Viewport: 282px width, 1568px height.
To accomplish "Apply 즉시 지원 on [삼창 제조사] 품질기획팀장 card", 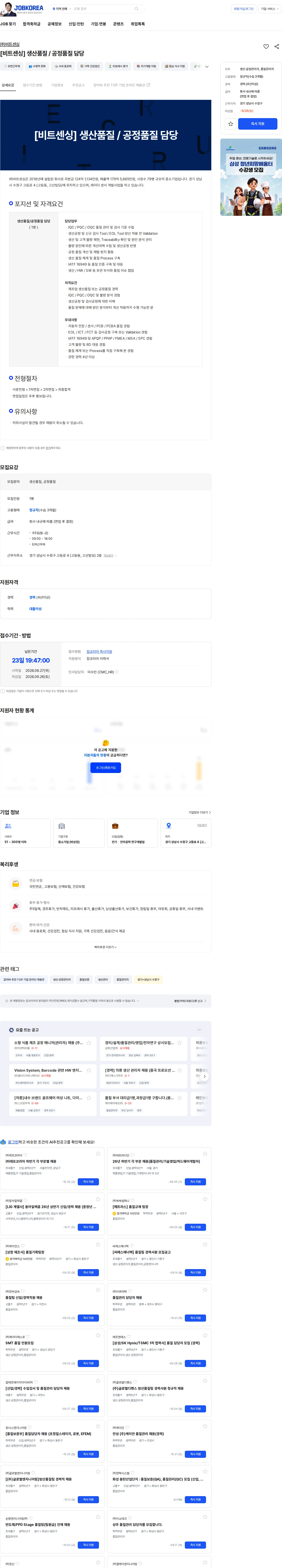I will 88,1273.
